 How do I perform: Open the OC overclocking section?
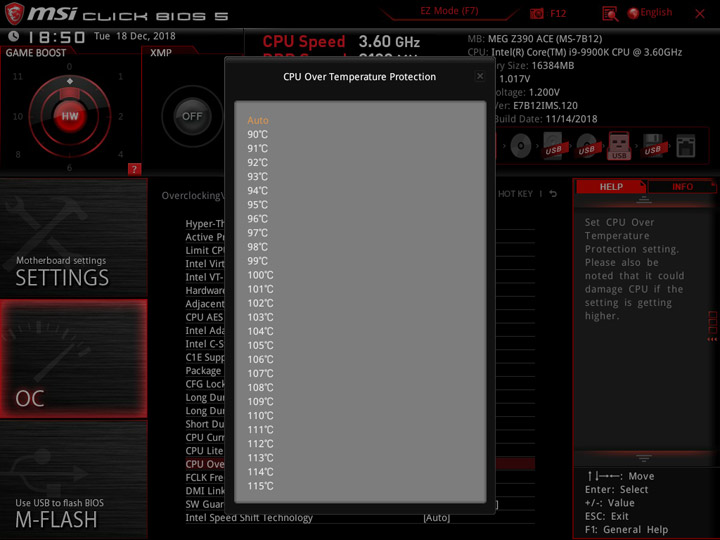pos(73,359)
